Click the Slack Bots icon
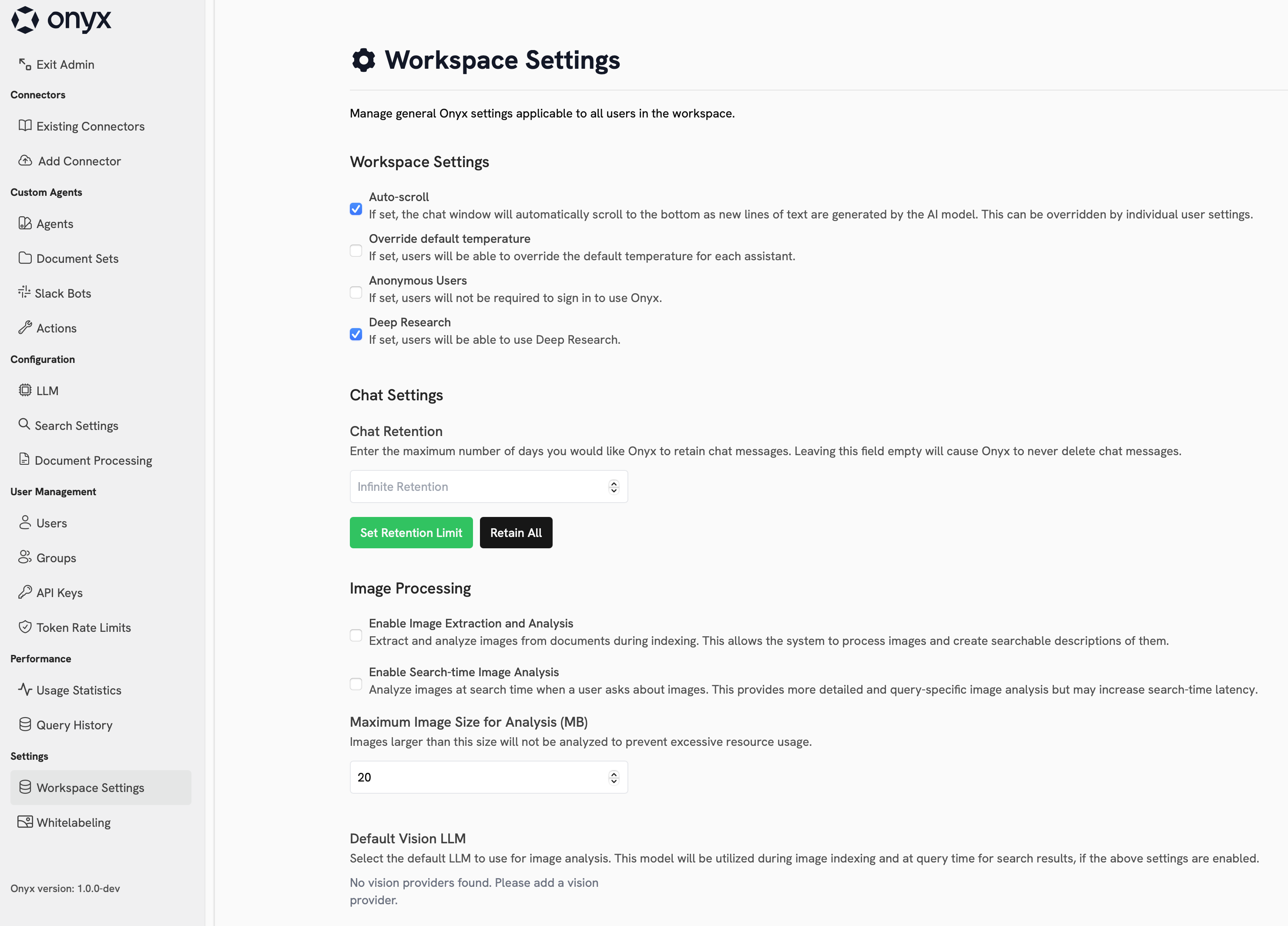The width and height of the screenshot is (1288, 926). coord(24,292)
